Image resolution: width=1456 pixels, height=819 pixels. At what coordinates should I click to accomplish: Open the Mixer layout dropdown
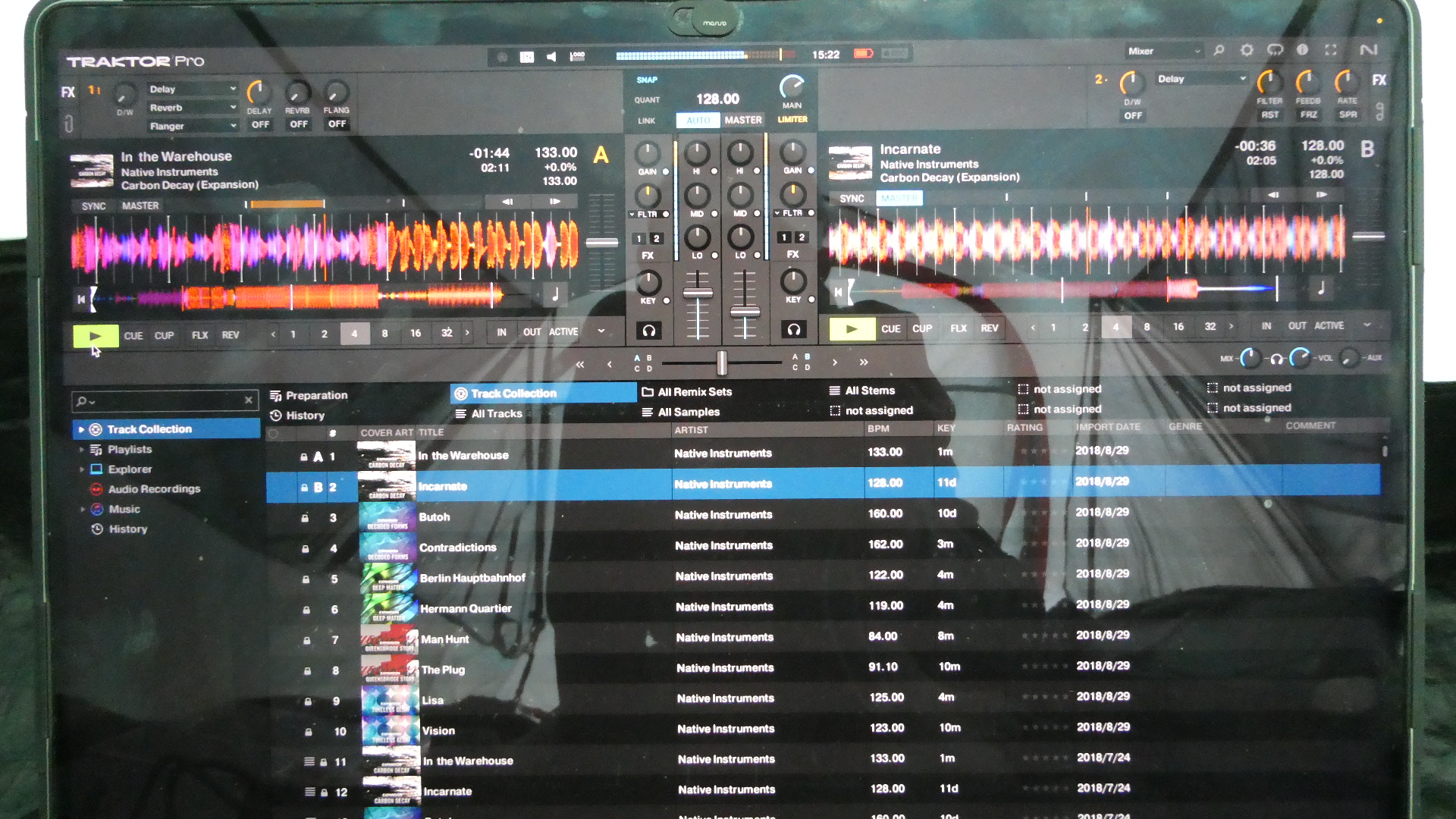1164,51
